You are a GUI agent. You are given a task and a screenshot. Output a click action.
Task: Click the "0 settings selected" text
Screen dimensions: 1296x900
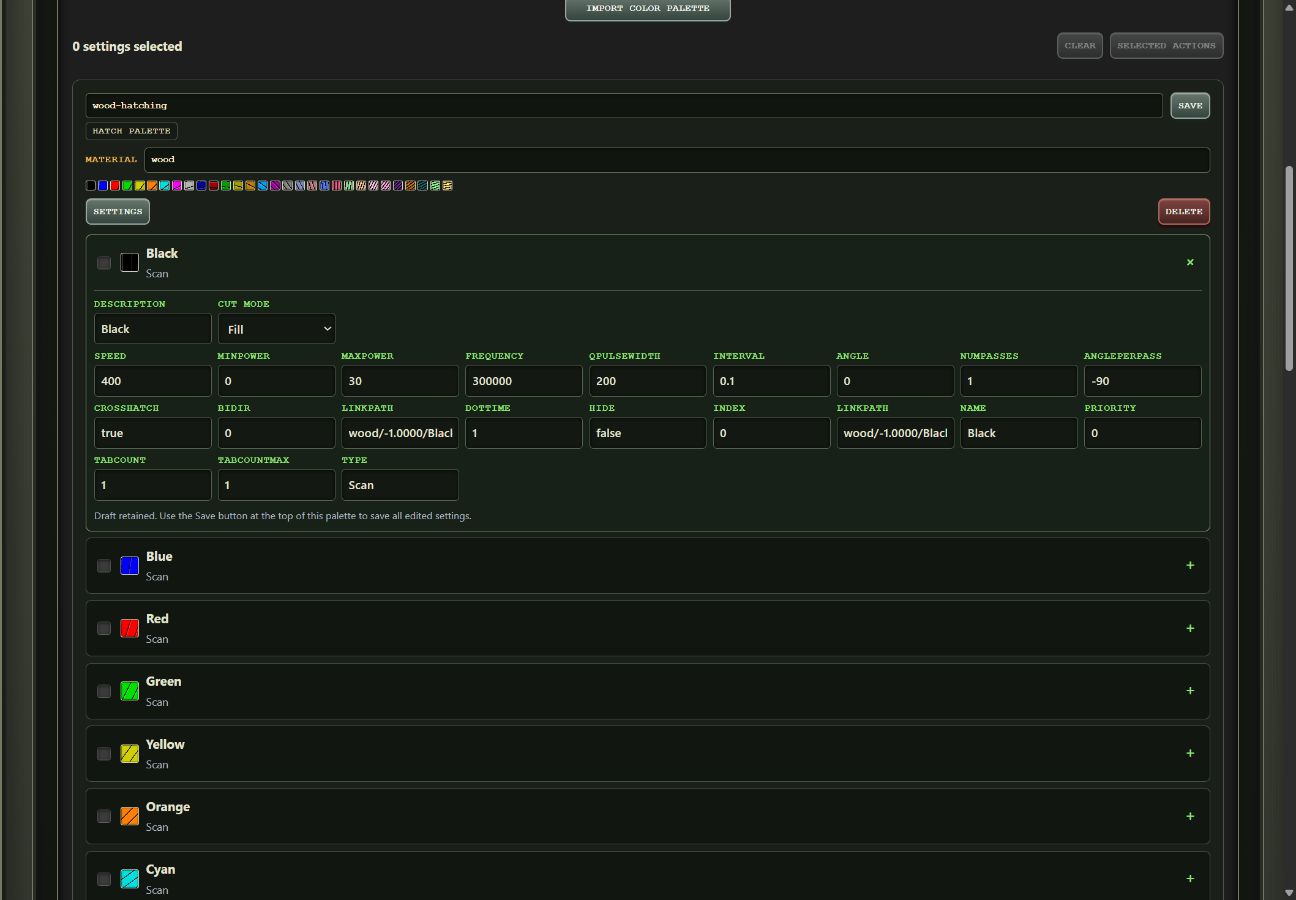click(127, 46)
